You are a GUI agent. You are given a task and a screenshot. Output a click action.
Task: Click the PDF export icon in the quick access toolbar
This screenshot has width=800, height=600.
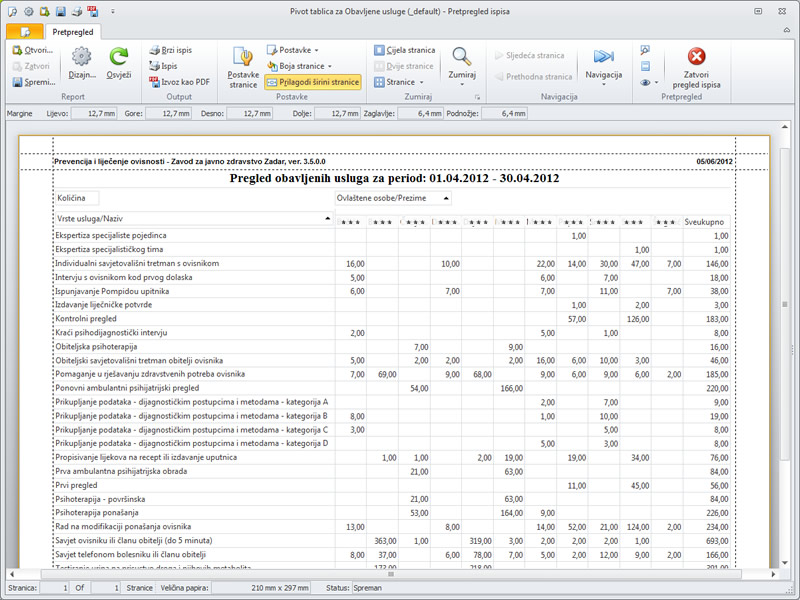coord(92,11)
